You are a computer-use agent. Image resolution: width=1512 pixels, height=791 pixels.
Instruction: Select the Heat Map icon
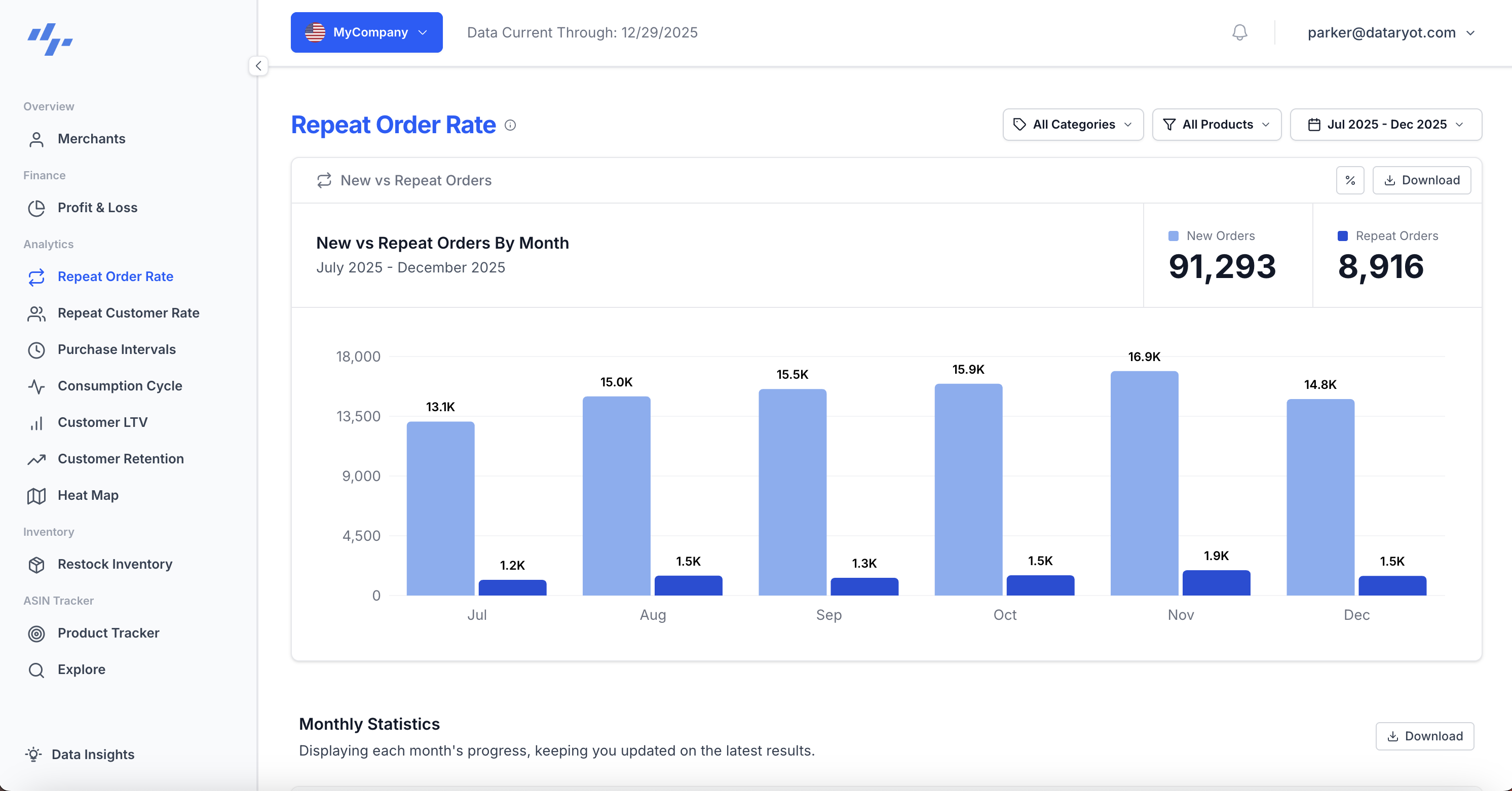[x=36, y=495]
